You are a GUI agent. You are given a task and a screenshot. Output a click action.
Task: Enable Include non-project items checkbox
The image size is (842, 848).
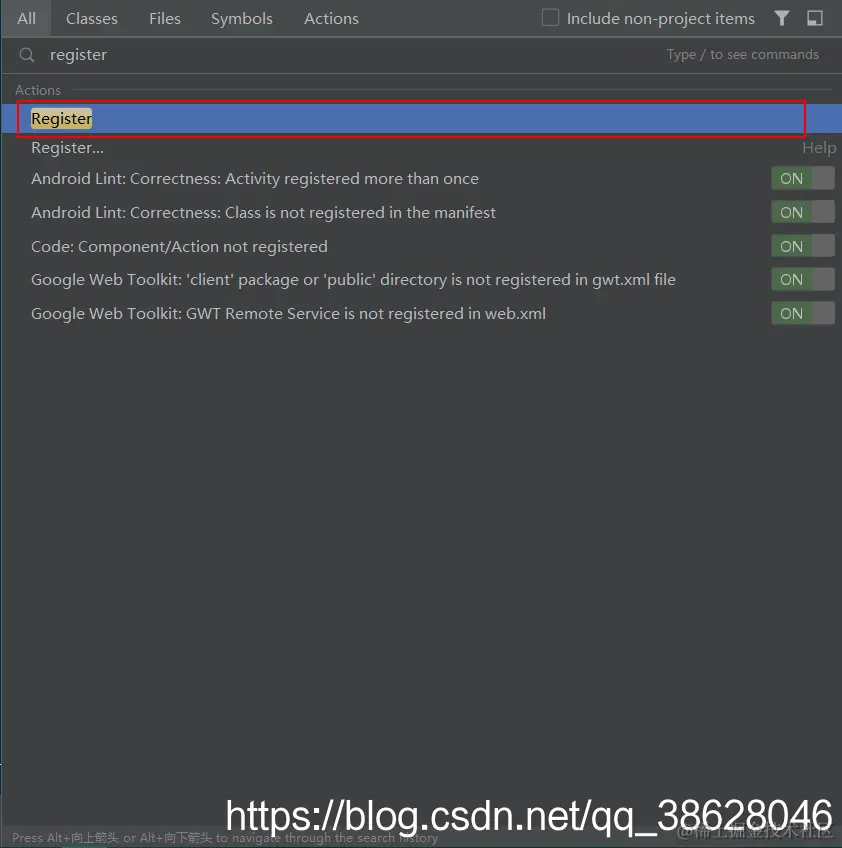pyautogui.click(x=550, y=18)
